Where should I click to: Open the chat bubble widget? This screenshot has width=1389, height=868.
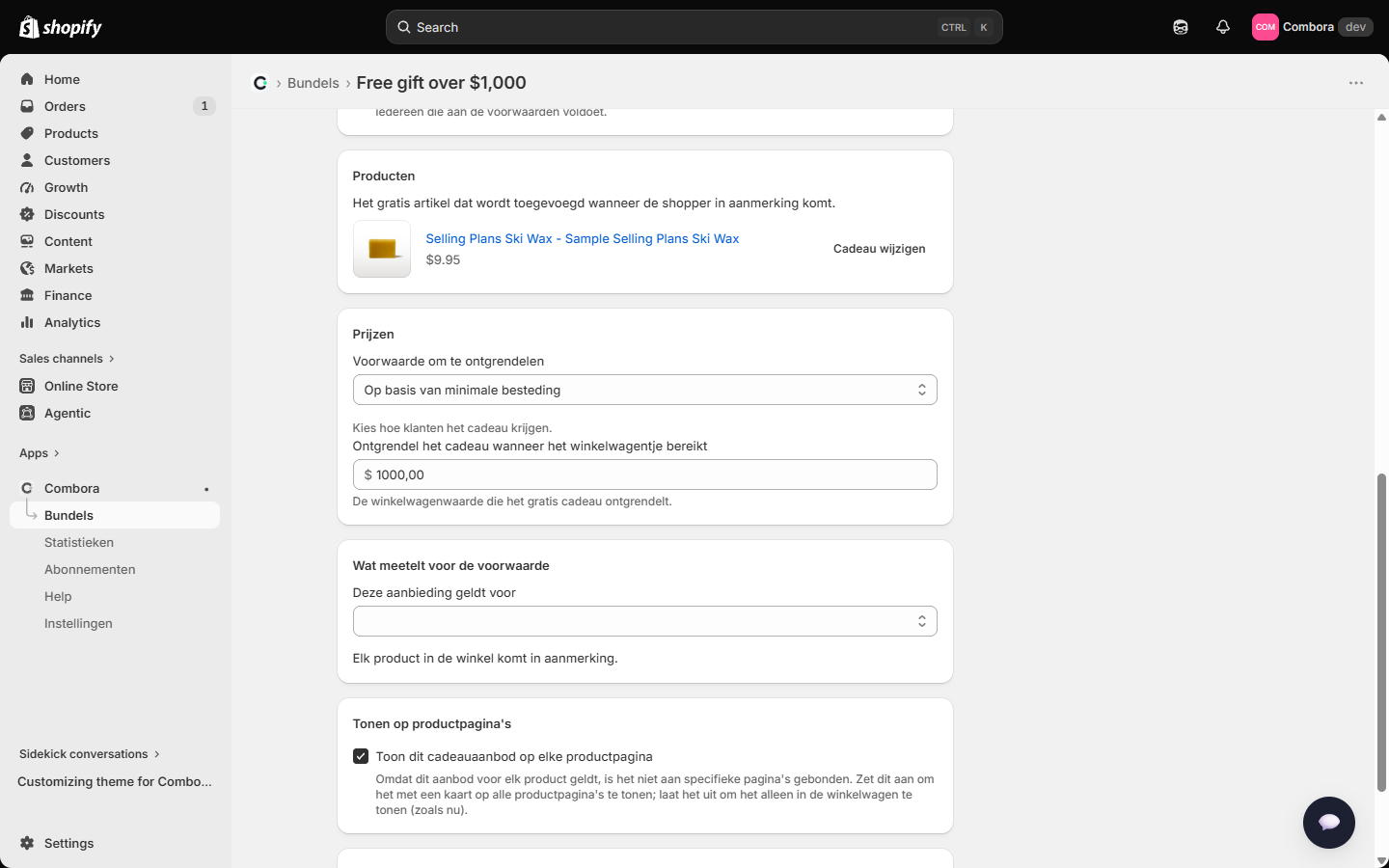pos(1329,823)
